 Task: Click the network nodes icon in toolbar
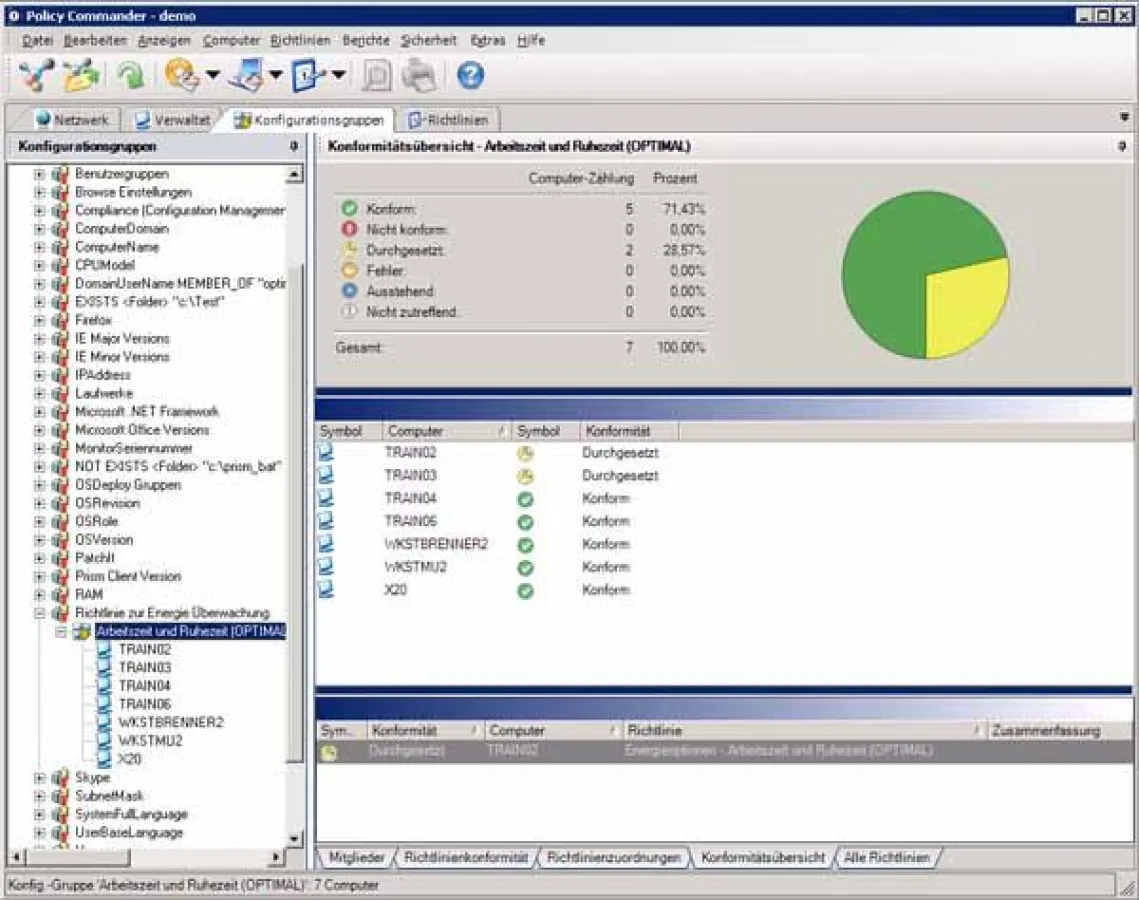tap(36, 76)
